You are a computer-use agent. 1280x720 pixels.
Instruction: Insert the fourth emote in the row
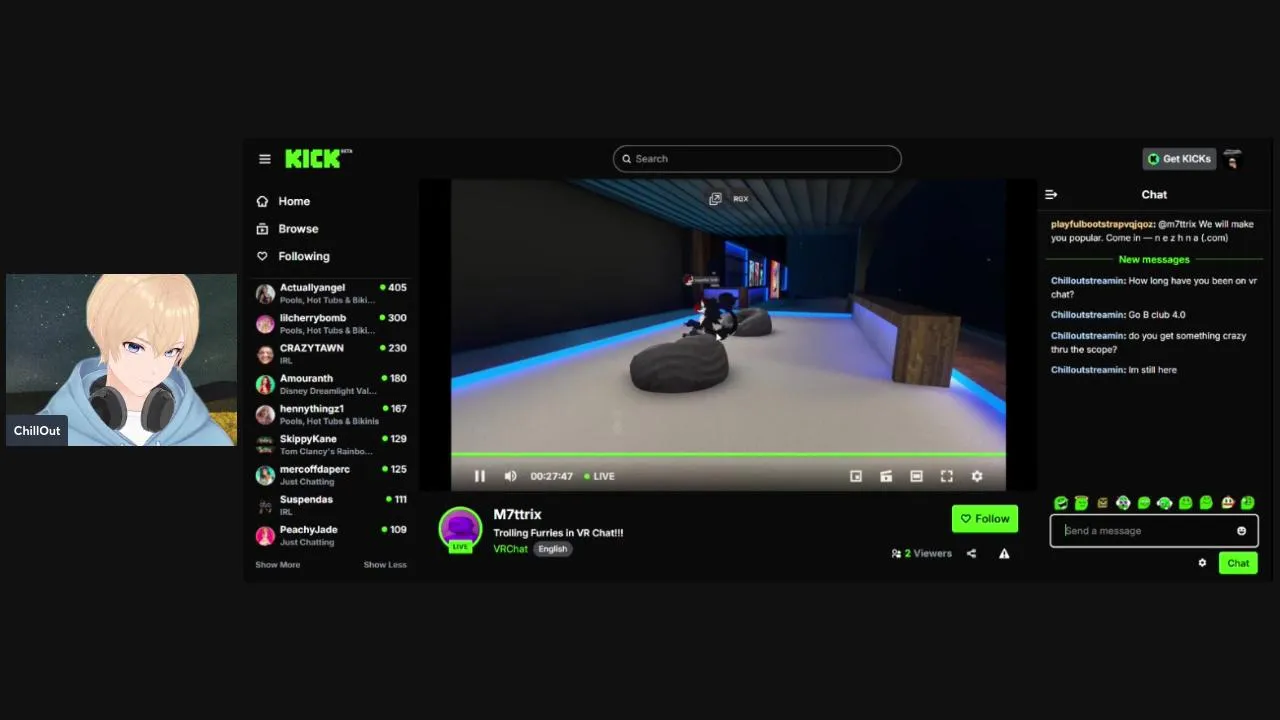[1123, 503]
